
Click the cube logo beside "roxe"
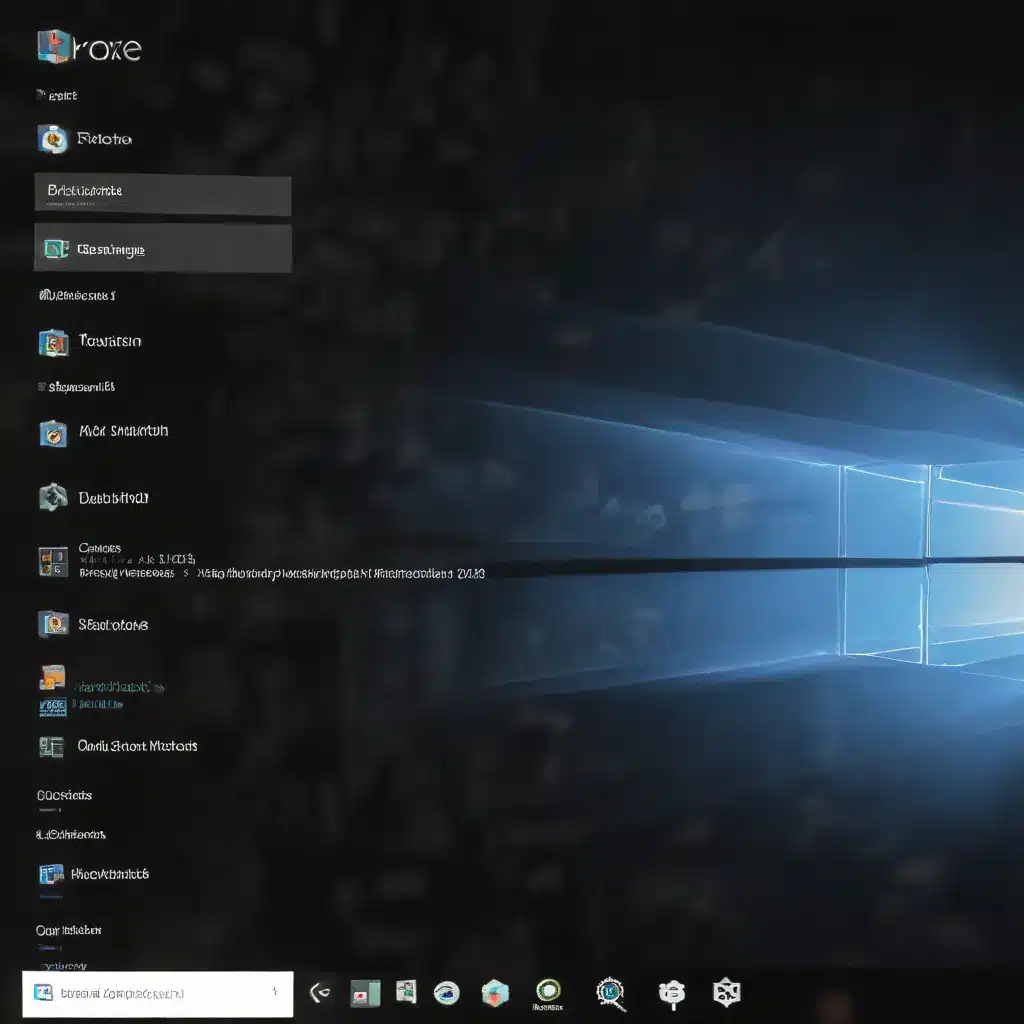54,47
